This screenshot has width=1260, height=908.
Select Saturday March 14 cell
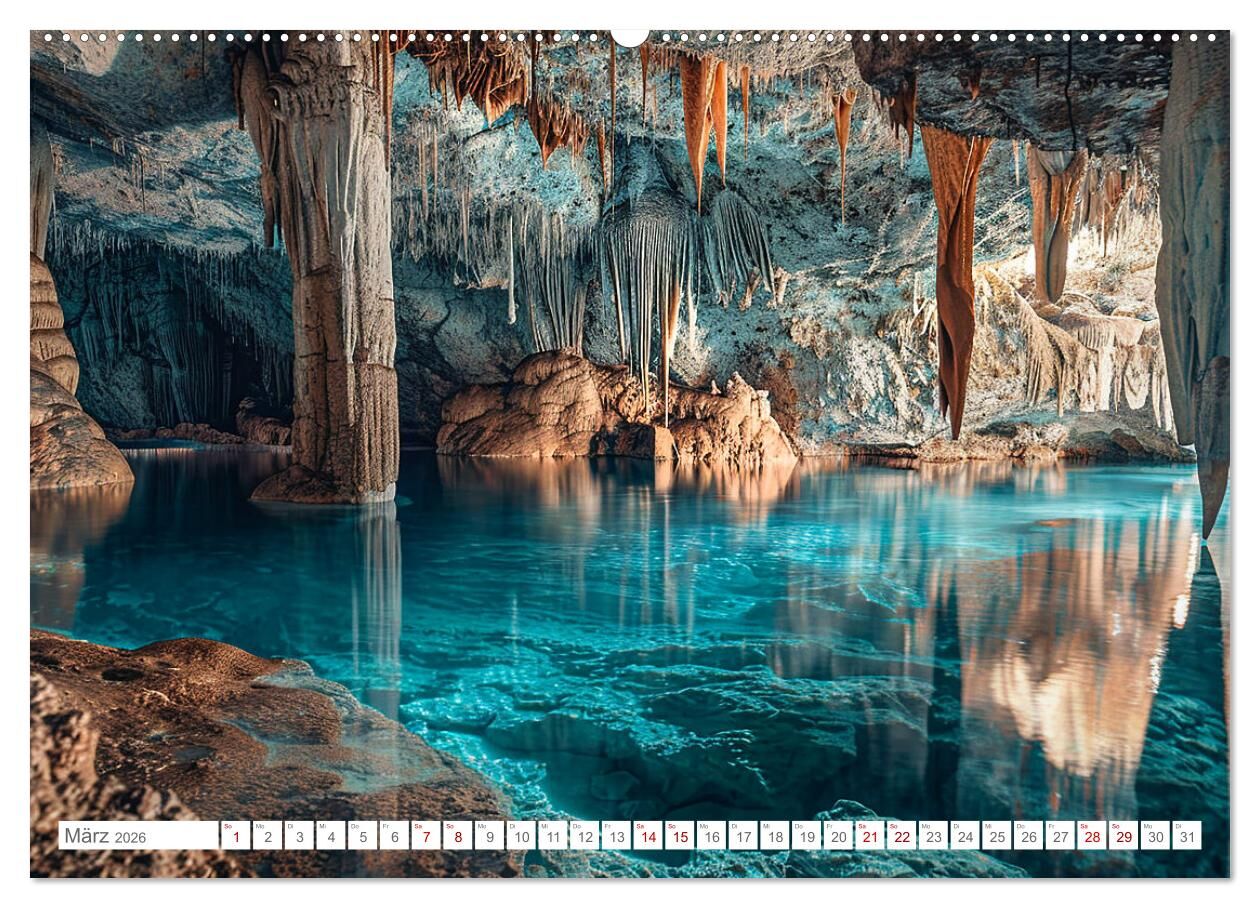[x=647, y=836]
